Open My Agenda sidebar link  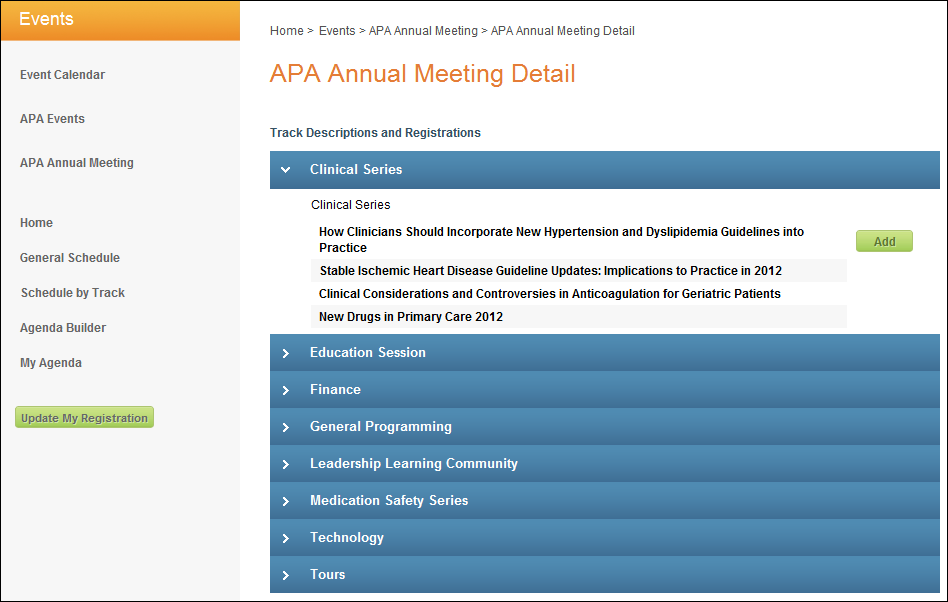[51, 363]
